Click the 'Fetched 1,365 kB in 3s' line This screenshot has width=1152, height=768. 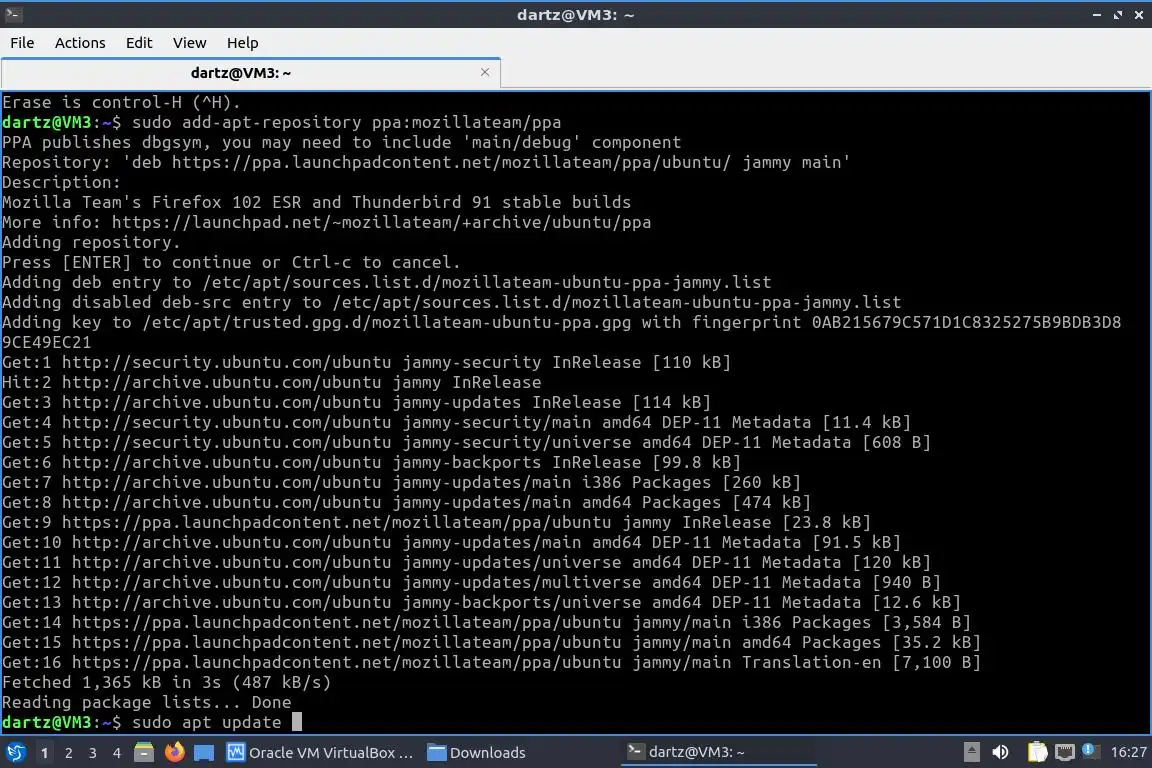[167, 683]
